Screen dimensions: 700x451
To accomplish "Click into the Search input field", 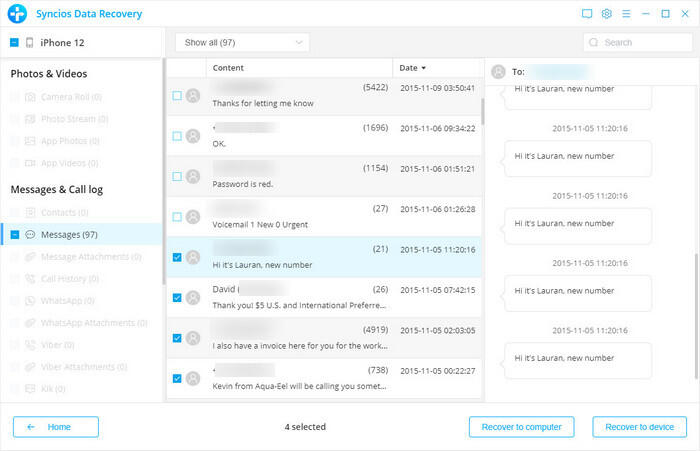I will pos(643,43).
